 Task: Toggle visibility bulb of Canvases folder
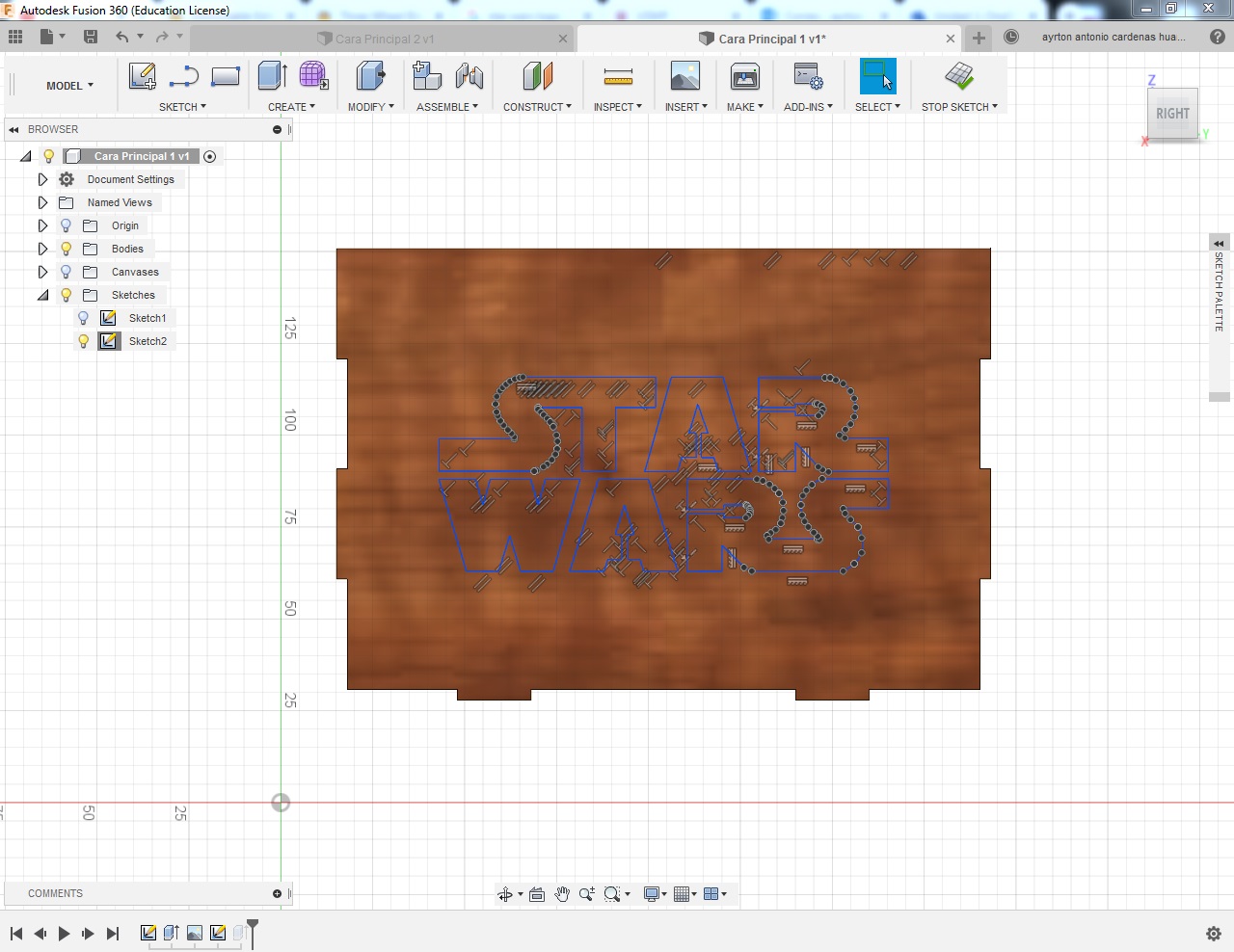click(66, 272)
